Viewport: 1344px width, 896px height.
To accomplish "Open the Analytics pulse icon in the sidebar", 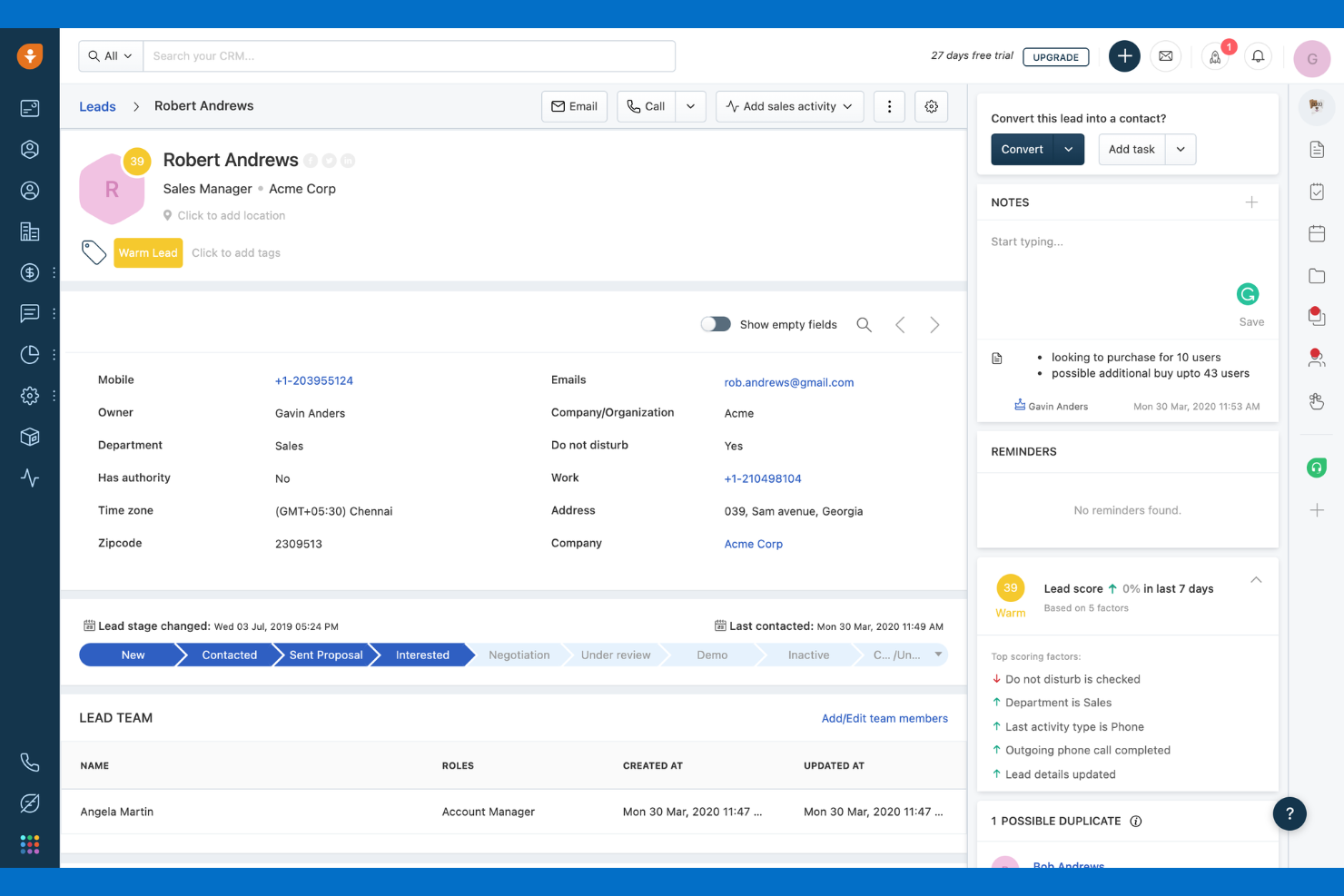I will point(30,478).
